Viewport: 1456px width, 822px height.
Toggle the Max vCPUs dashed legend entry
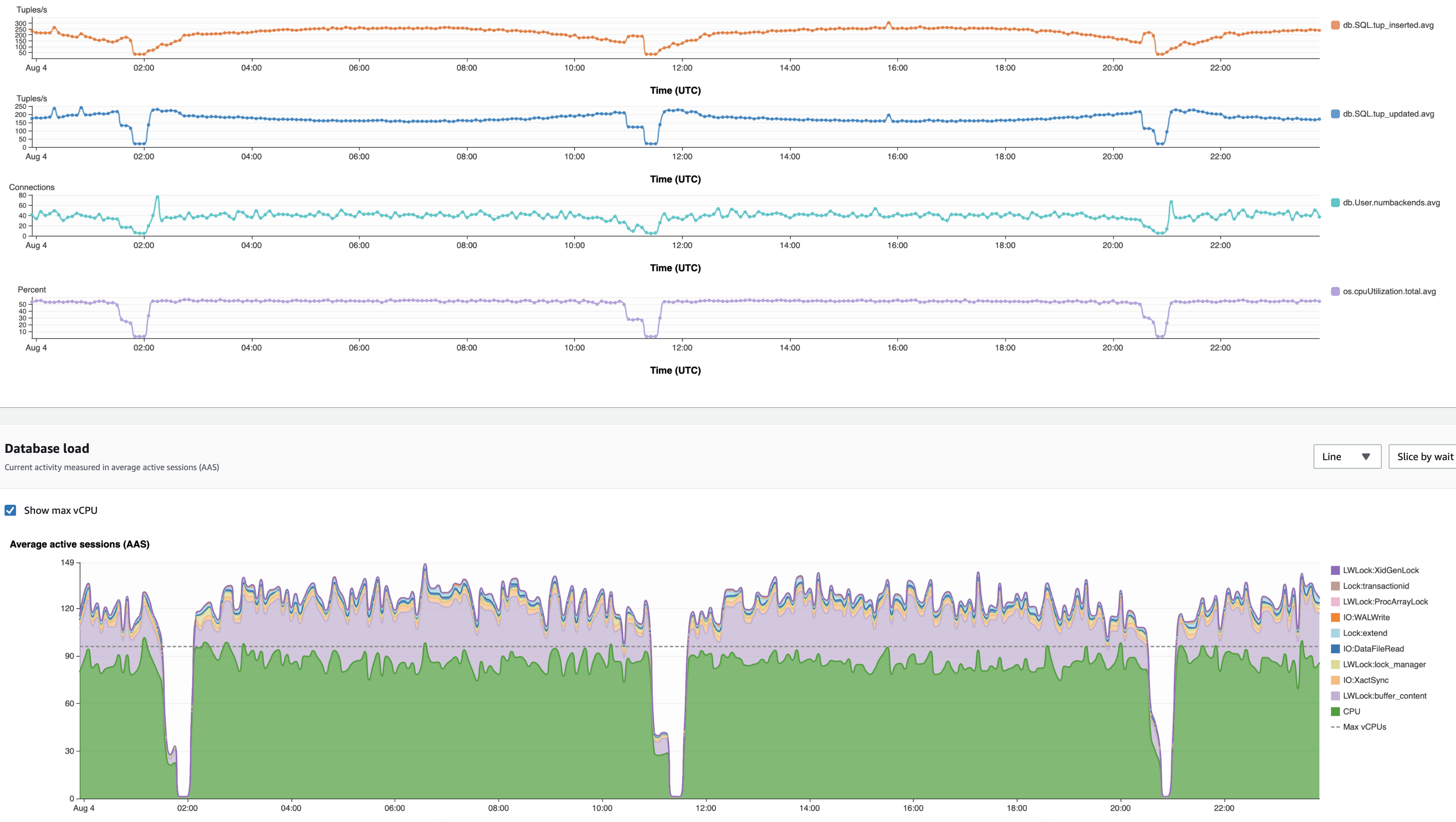point(1335,727)
